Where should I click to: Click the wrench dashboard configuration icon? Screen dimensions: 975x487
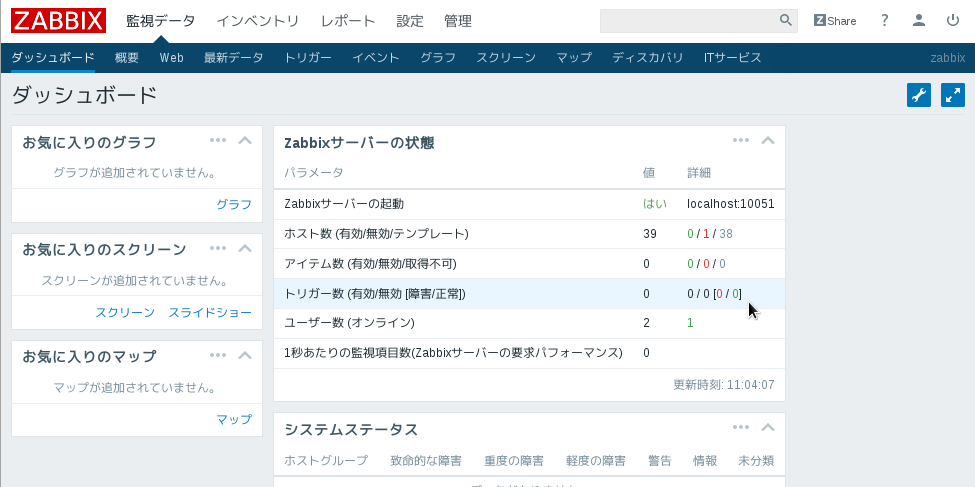pyautogui.click(x=919, y=95)
